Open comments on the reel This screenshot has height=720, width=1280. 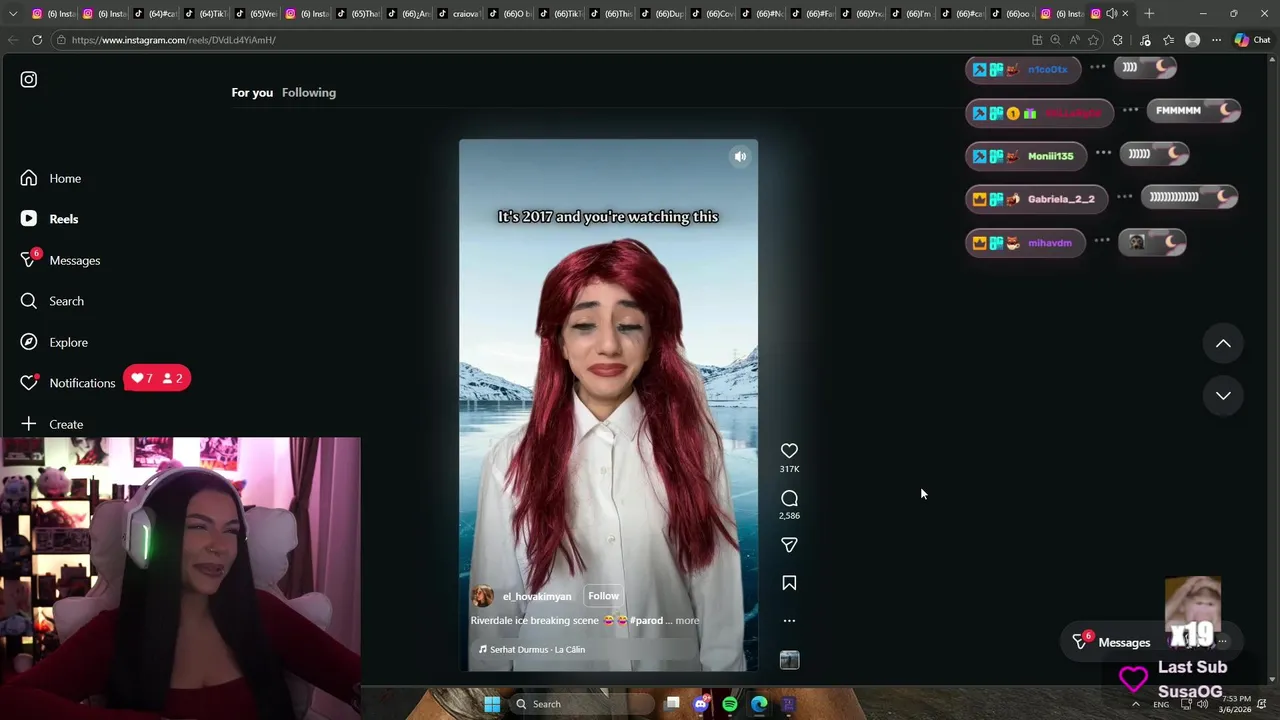pos(789,498)
